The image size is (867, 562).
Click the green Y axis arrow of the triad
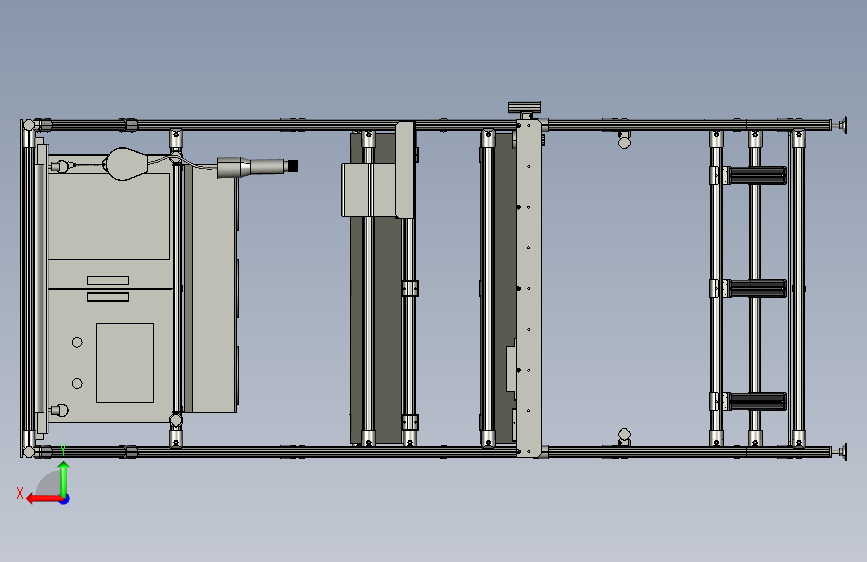coord(64,478)
